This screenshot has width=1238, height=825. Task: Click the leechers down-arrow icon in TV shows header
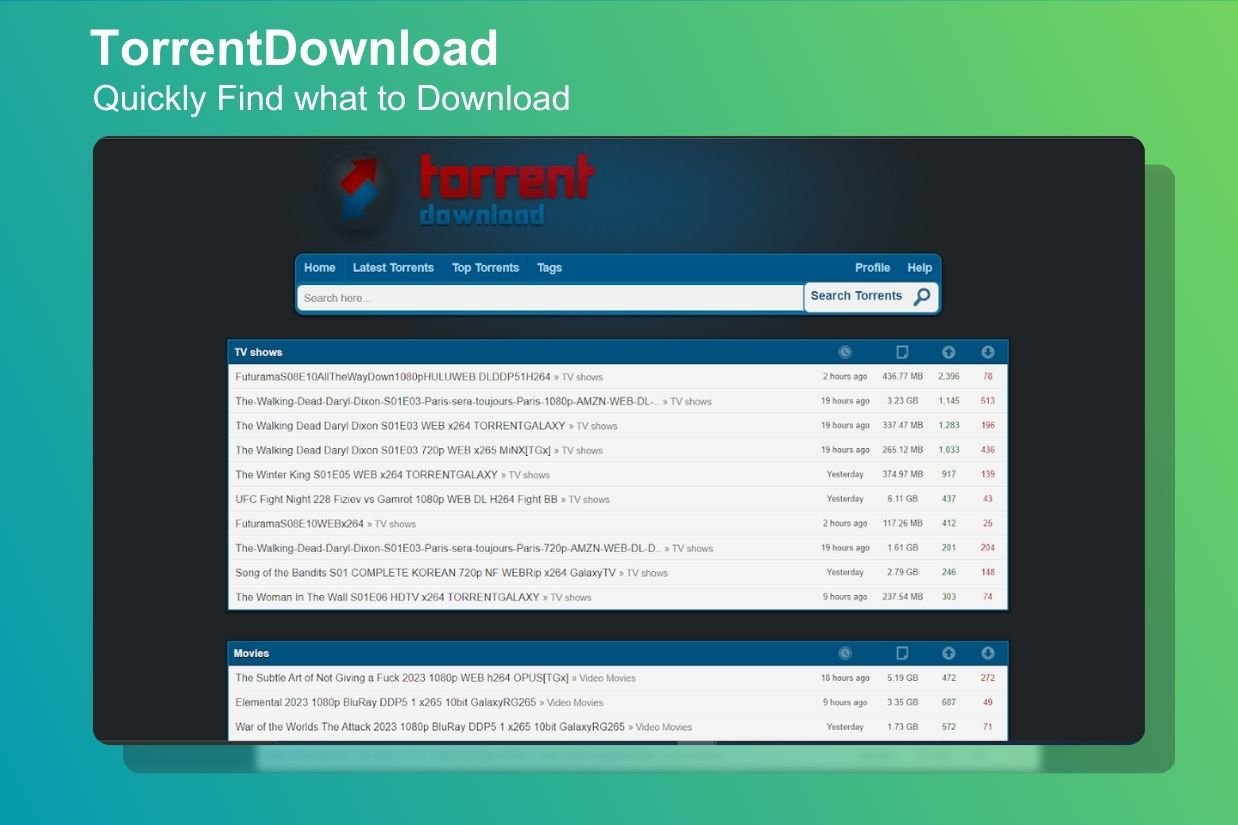point(988,352)
